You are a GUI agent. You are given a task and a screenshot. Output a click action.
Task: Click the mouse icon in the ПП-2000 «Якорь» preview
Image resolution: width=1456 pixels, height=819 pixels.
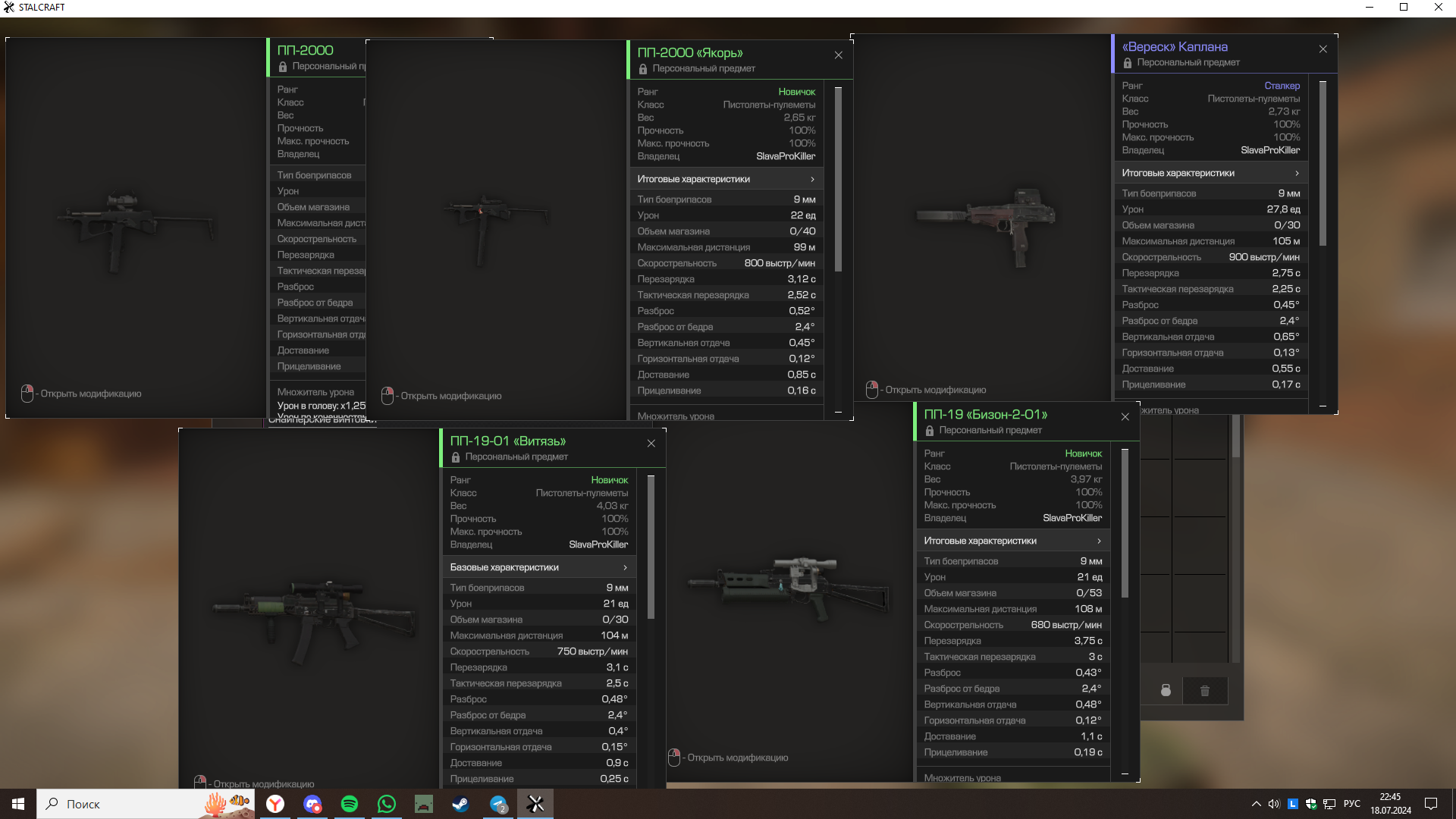coord(388,396)
